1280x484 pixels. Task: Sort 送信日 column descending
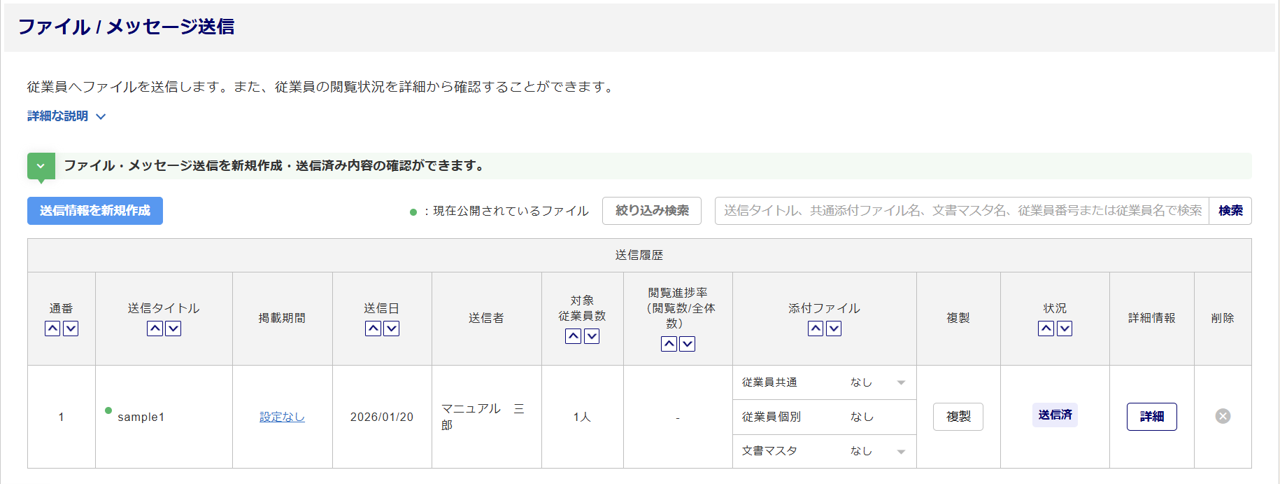[x=390, y=328]
